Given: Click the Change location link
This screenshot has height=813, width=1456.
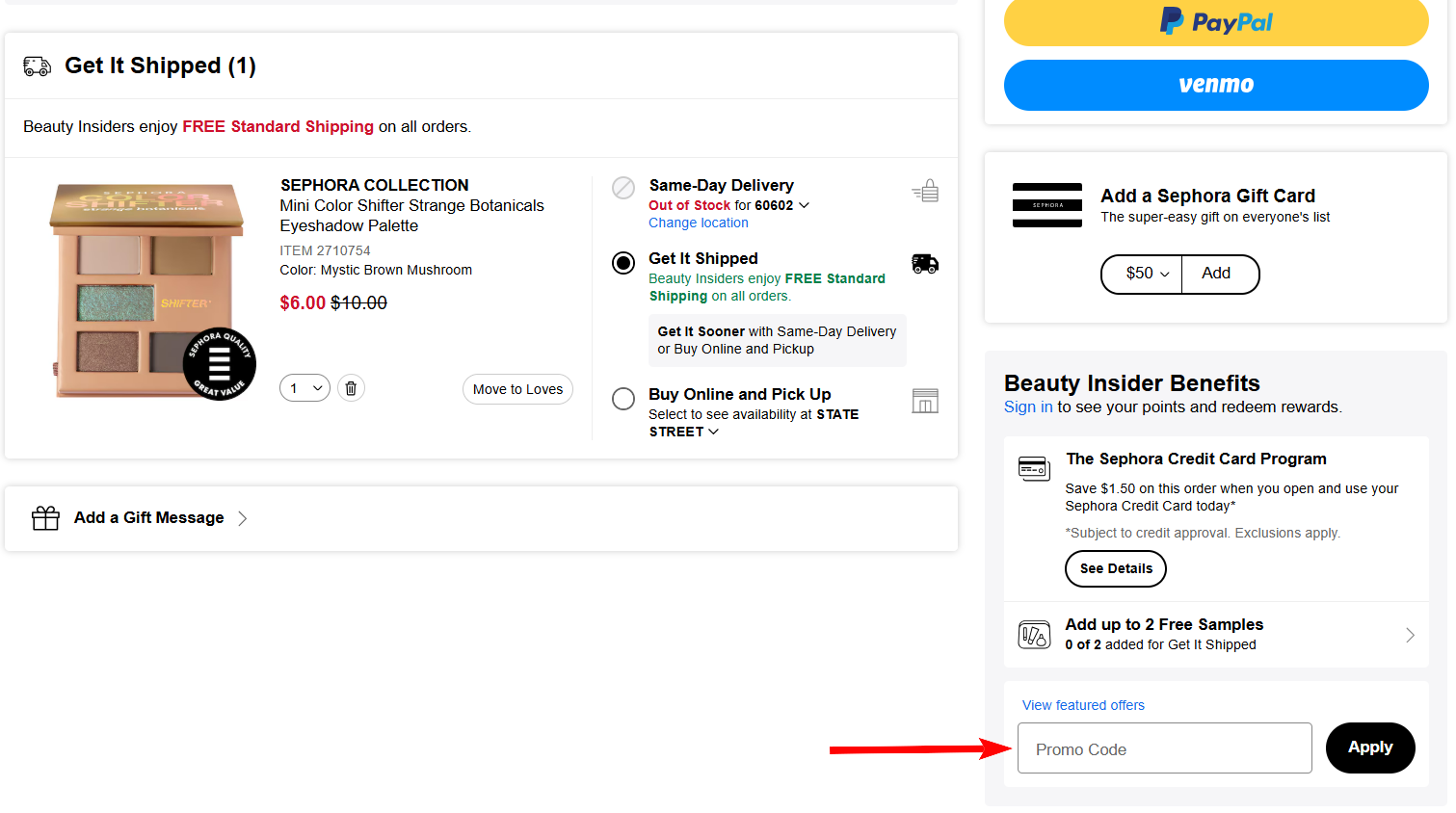Looking at the screenshot, I should click(x=698, y=223).
